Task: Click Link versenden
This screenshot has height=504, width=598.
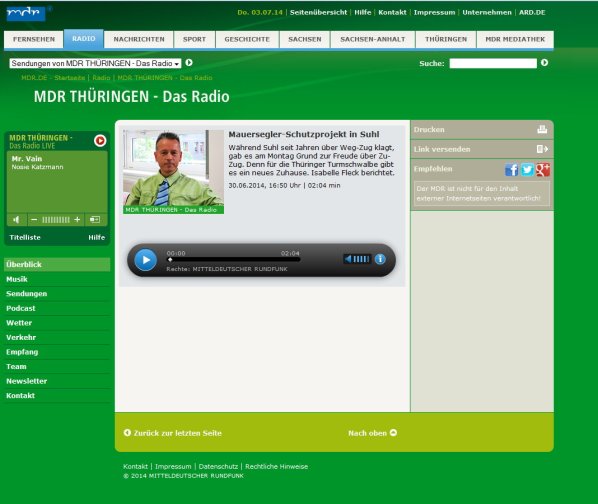Action: pos(442,149)
